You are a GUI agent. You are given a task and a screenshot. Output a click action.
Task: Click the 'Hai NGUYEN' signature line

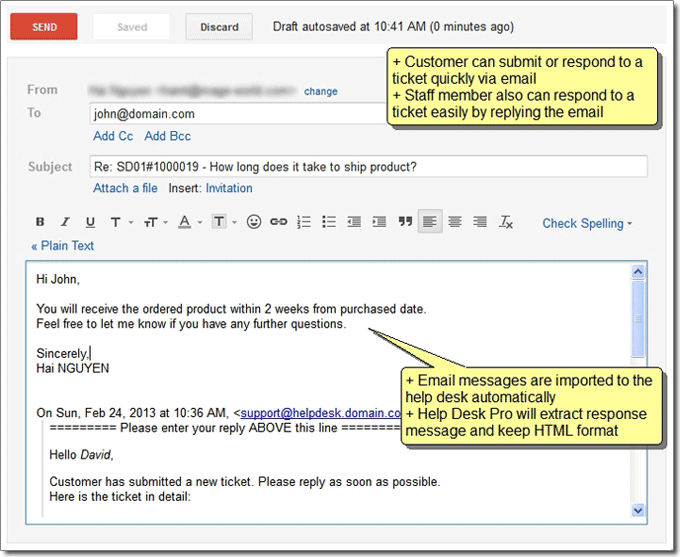[72, 368]
